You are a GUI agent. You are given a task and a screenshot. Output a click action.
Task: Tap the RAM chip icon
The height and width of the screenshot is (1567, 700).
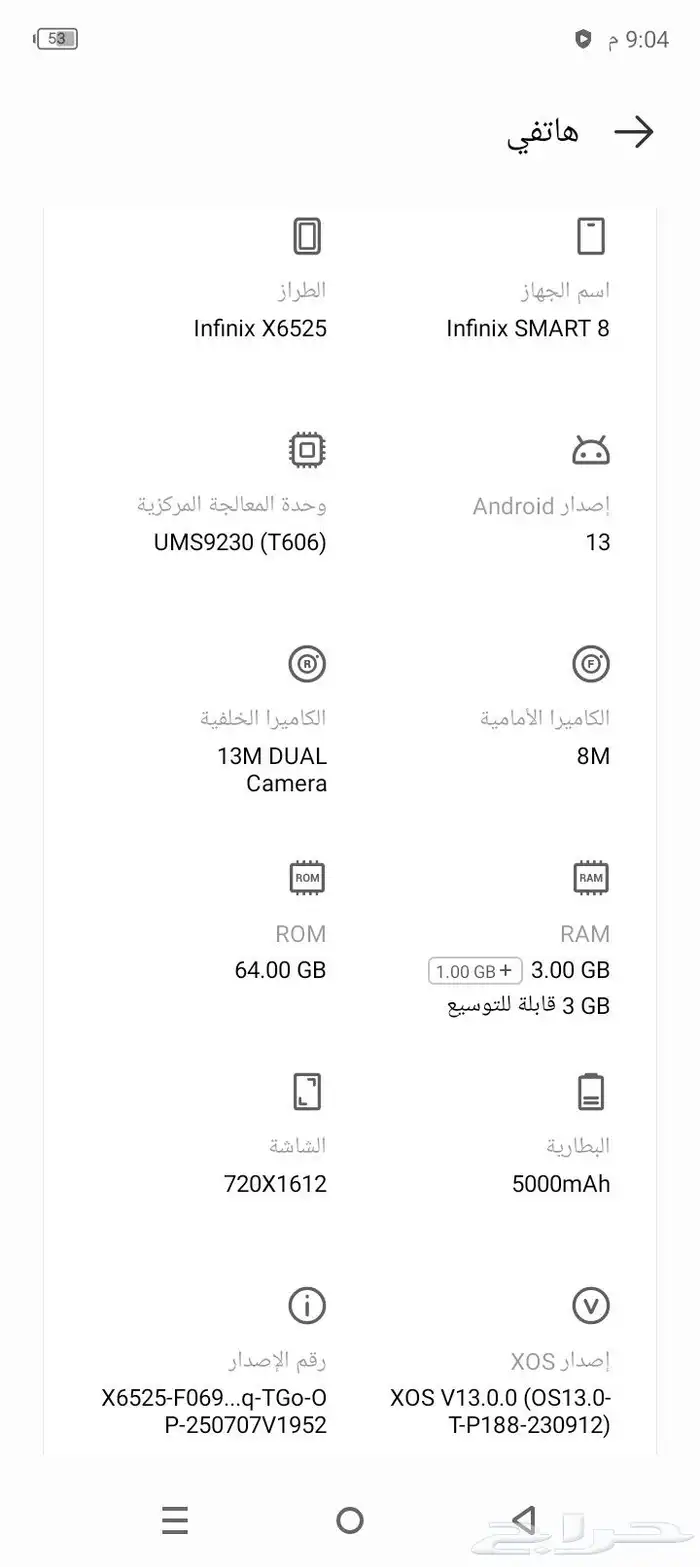coord(591,878)
